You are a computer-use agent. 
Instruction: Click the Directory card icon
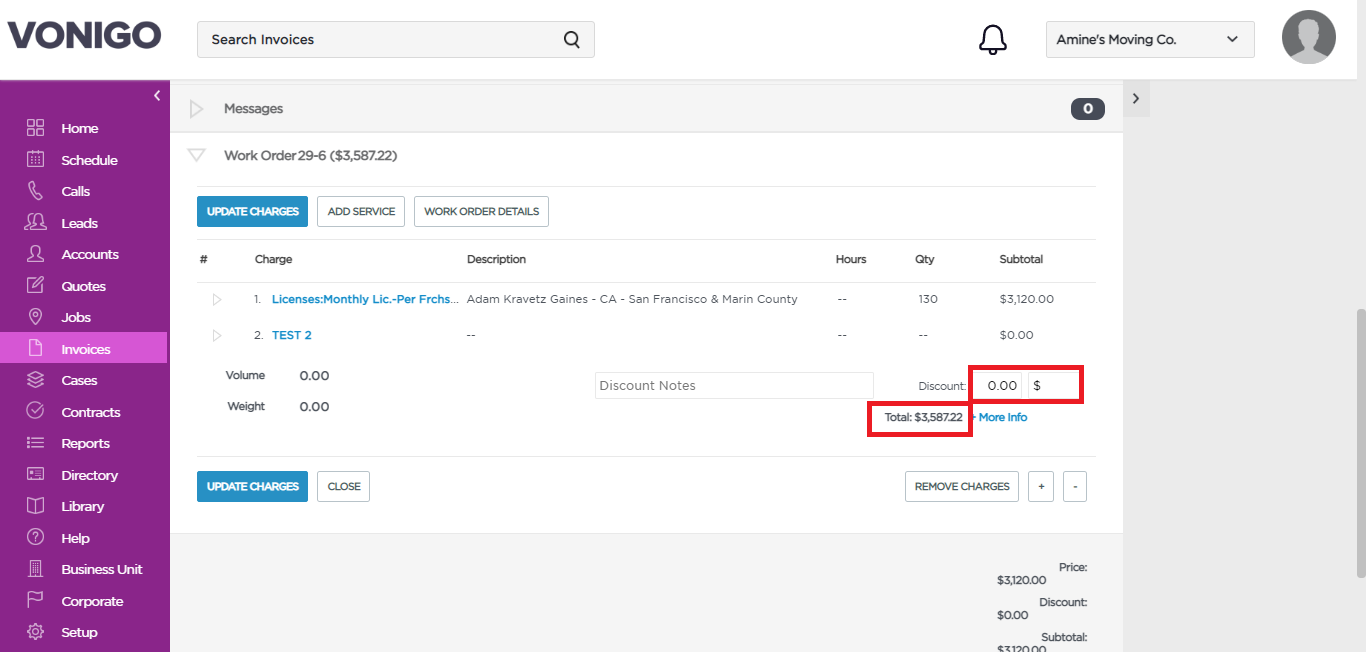[36, 474]
